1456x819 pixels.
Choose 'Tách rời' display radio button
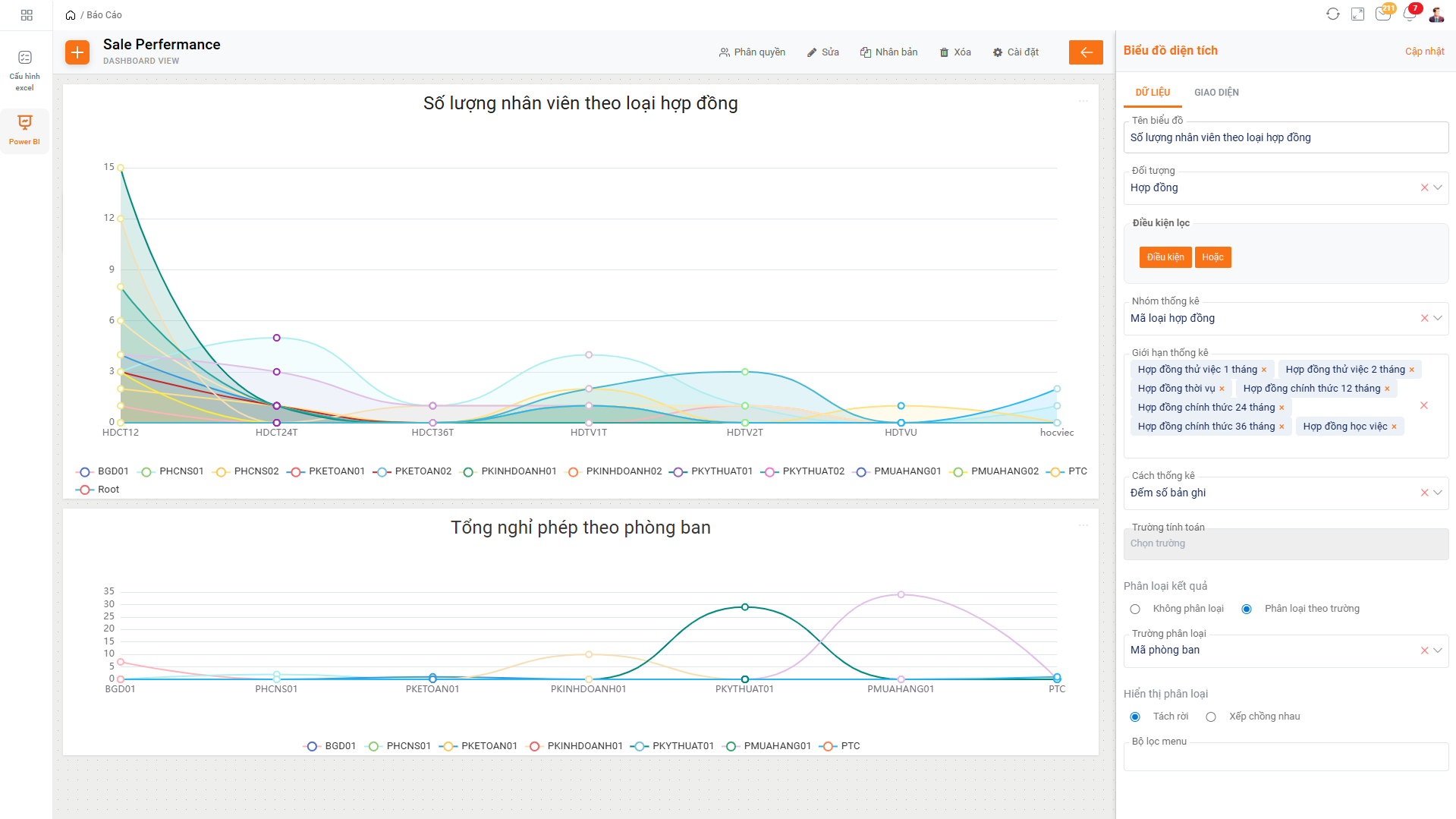point(1135,717)
